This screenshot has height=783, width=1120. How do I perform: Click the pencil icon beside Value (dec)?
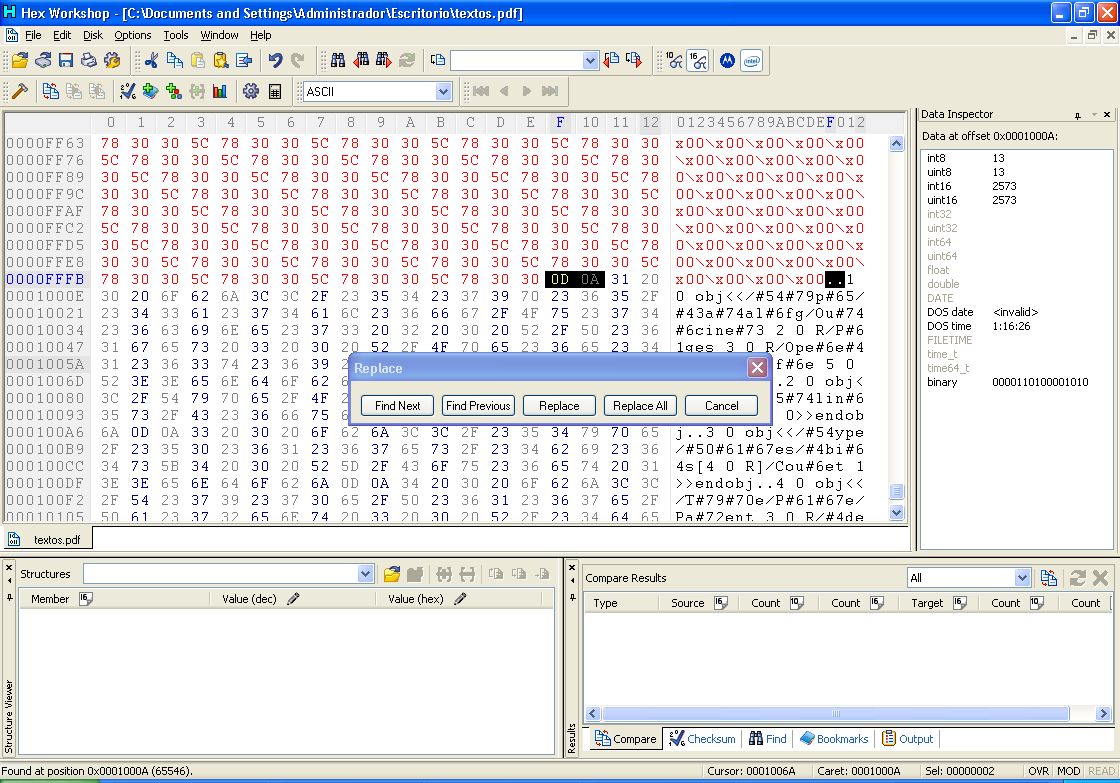(293, 599)
